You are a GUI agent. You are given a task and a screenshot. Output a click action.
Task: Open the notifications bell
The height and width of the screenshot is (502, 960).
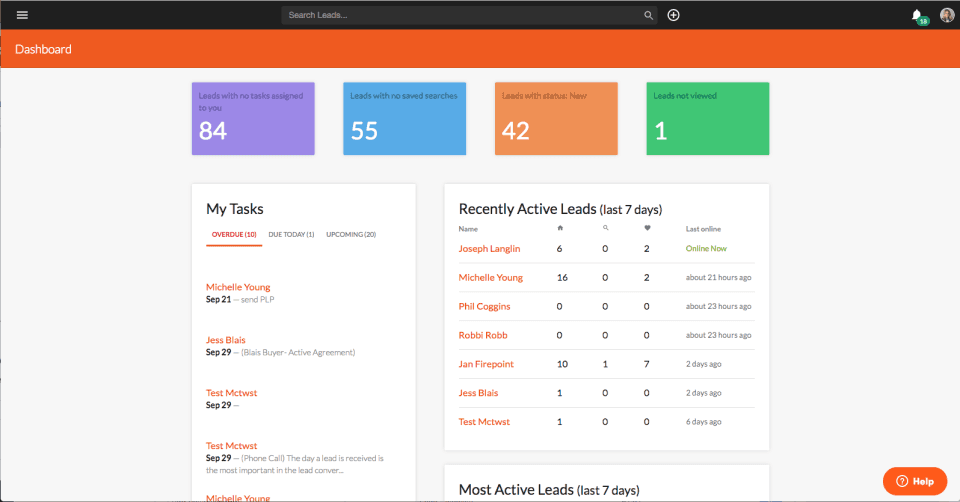click(917, 15)
